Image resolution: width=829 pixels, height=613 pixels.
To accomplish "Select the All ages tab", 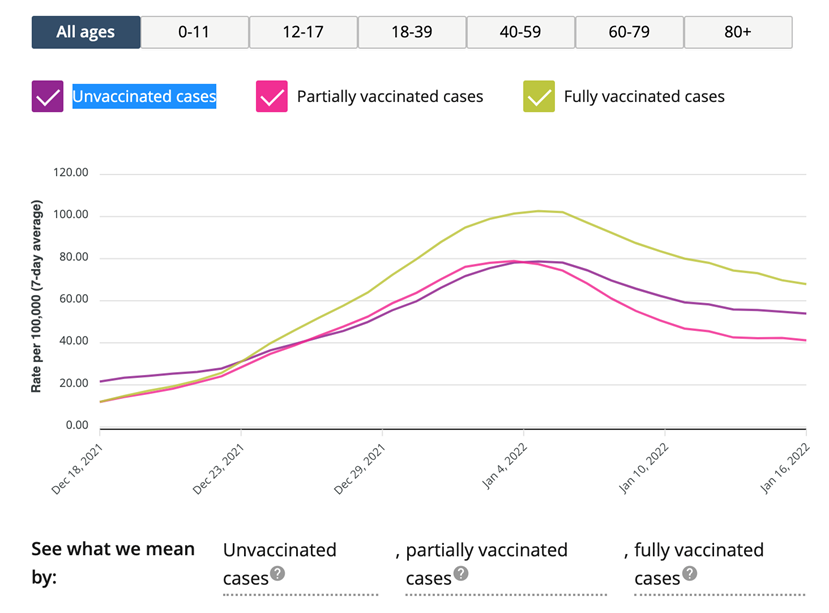I will tap(85, 32).
